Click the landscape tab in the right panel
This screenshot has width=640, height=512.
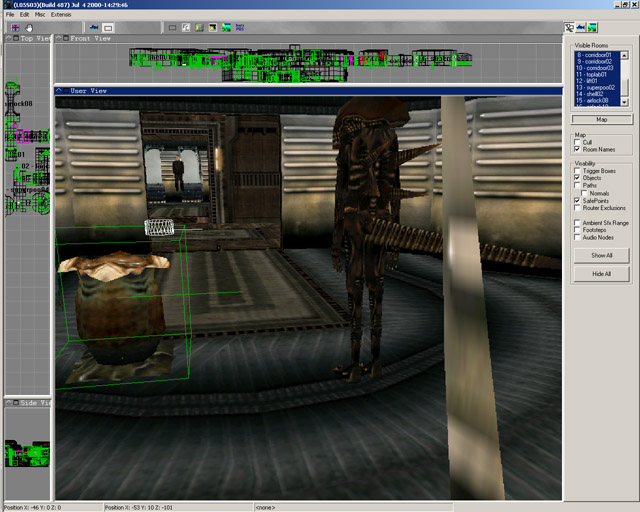point(592,27)
